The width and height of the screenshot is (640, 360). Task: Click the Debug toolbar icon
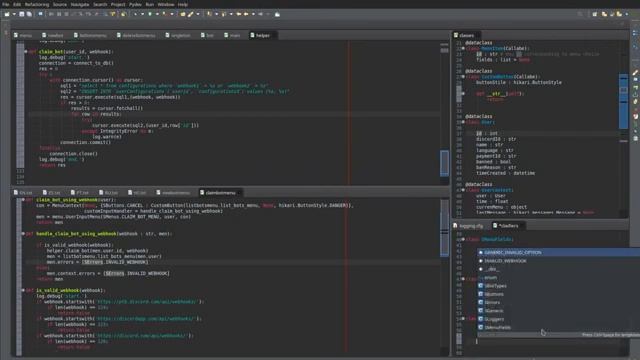(x=136, y=14)
